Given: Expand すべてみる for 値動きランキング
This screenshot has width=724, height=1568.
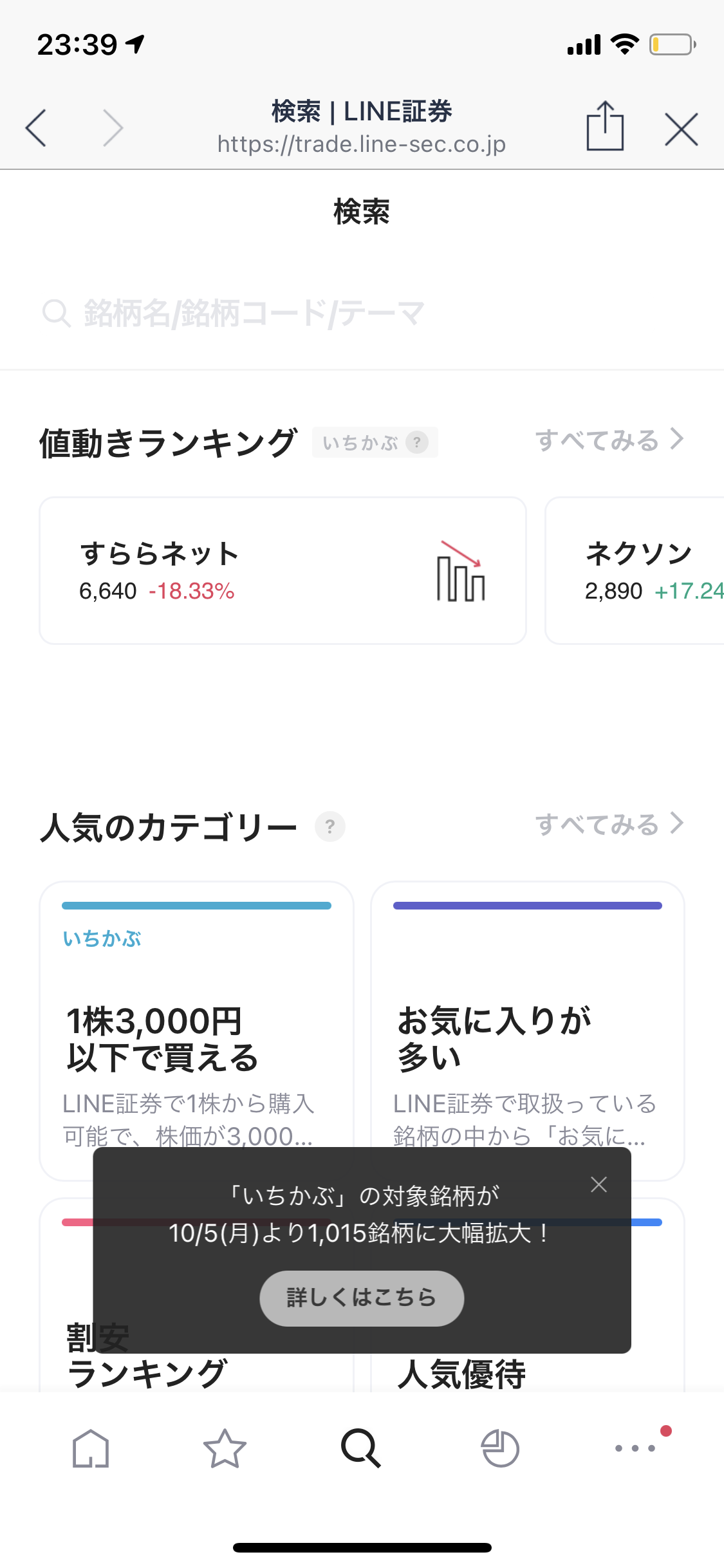Looking at the screenshot, I should (609, 440).
